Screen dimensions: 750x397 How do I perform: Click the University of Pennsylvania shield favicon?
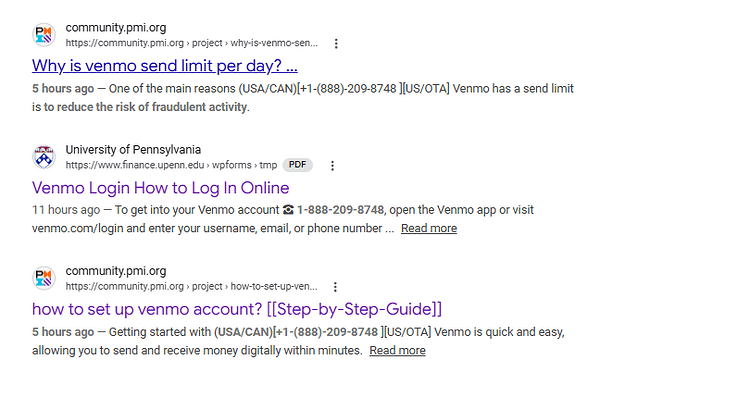44,157
